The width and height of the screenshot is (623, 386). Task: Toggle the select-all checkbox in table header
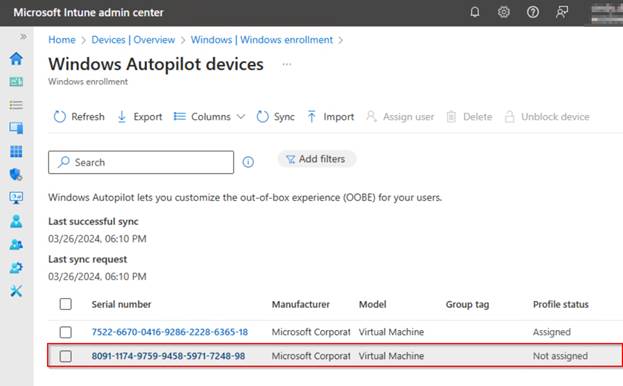tap(66, 304)
